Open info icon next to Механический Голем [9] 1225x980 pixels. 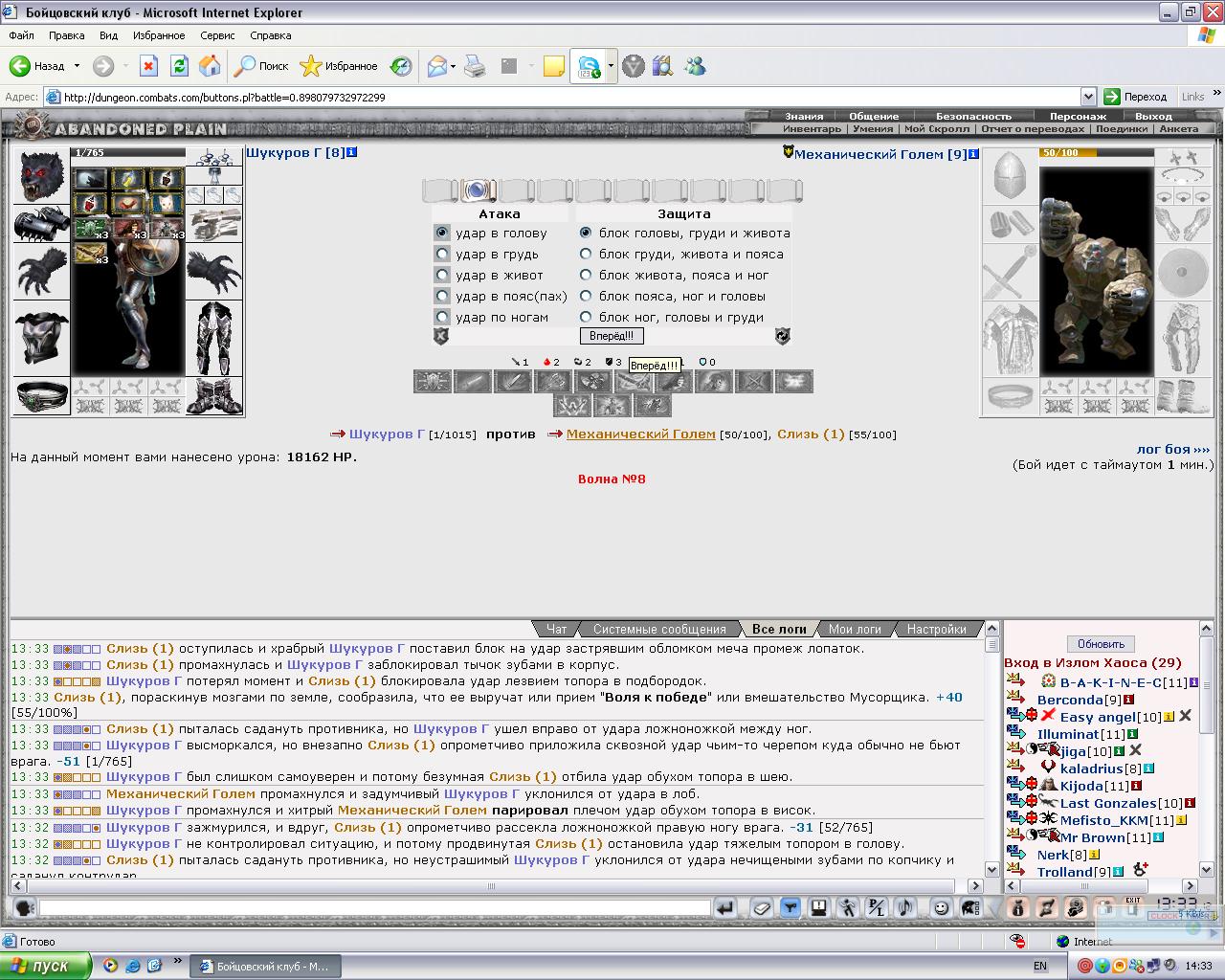pyautogui.click(x=973, y=153)
